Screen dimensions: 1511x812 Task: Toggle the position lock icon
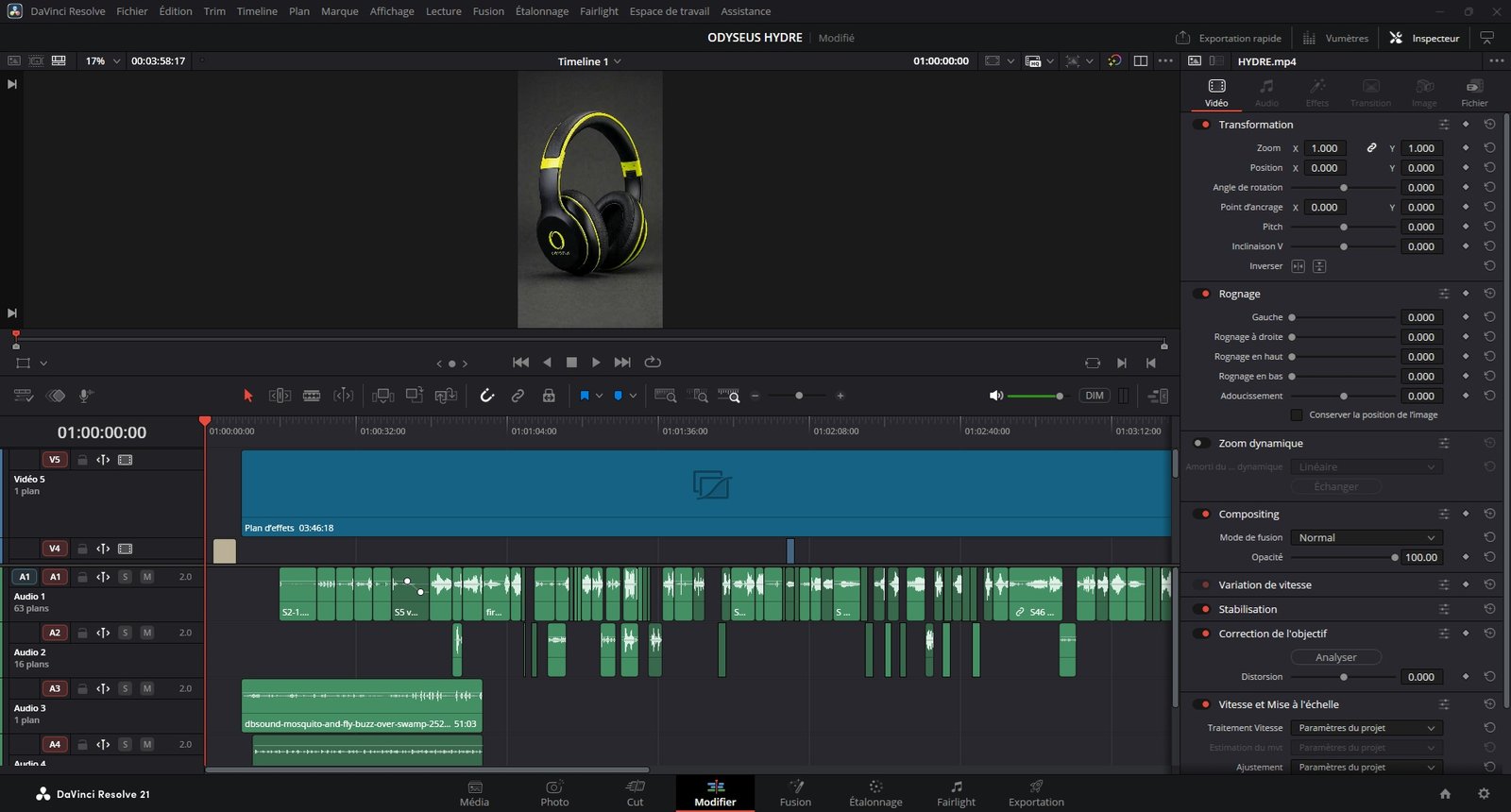(x=549, y=396)
